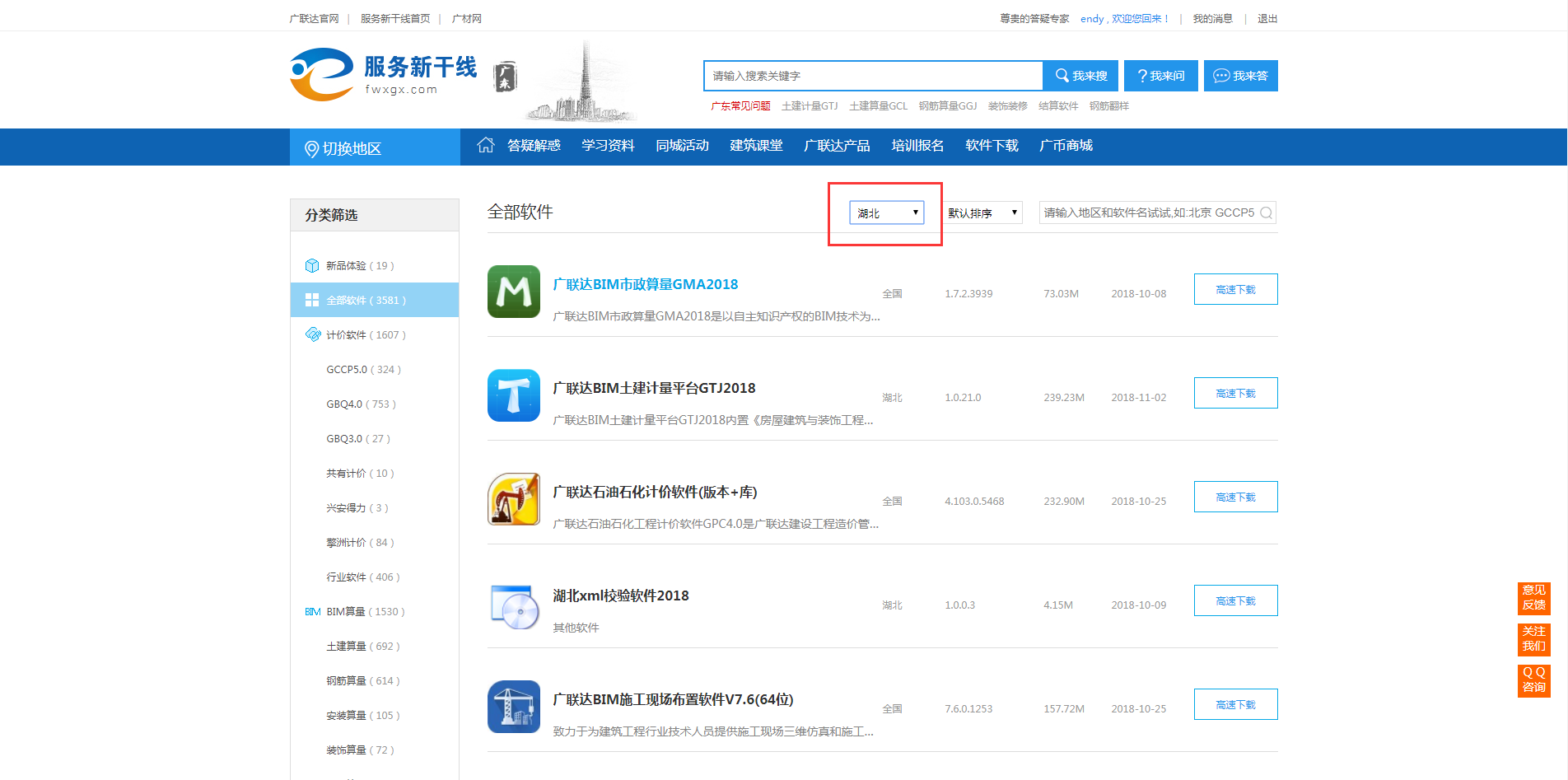
Task: Click 高速下载 for 湖北xml校验软件2018
Action: click(1236, 600)
